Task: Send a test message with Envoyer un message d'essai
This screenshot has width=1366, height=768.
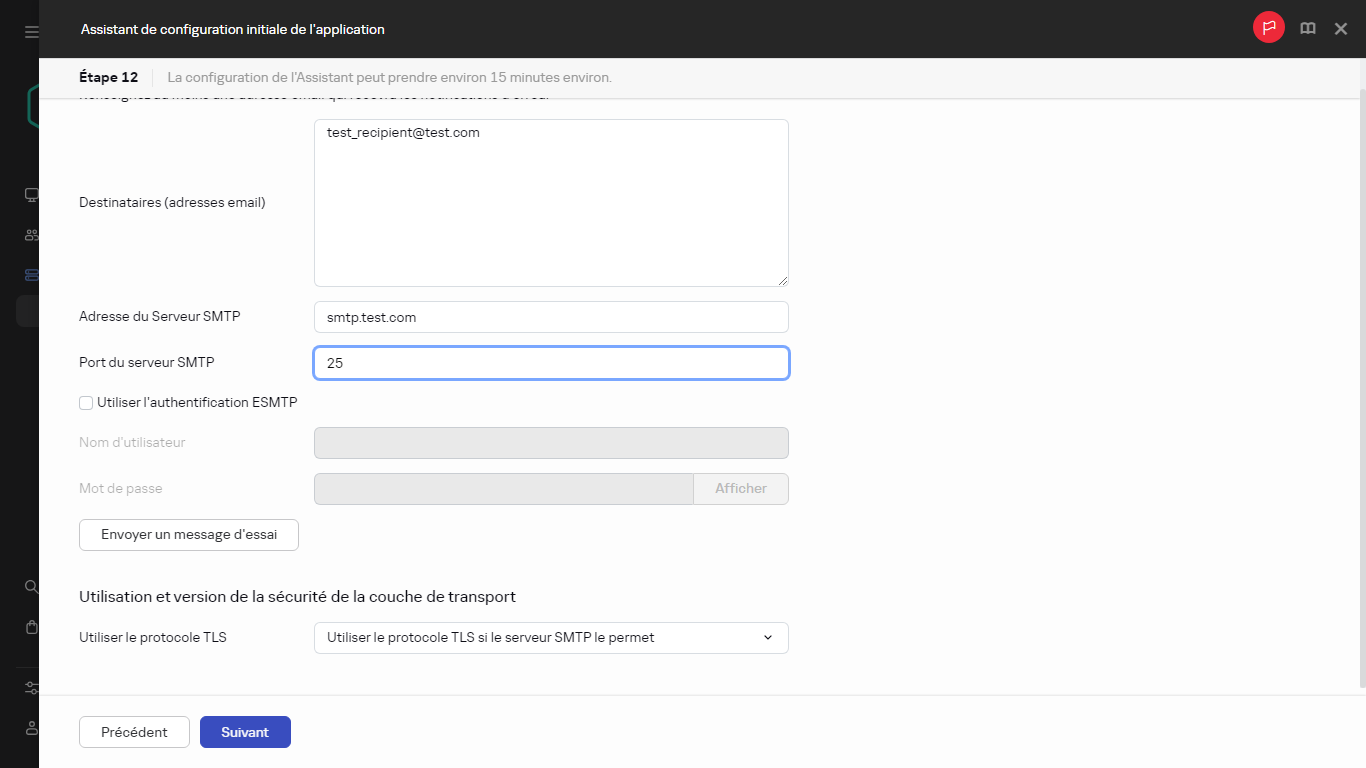Action: coord(188,534)
